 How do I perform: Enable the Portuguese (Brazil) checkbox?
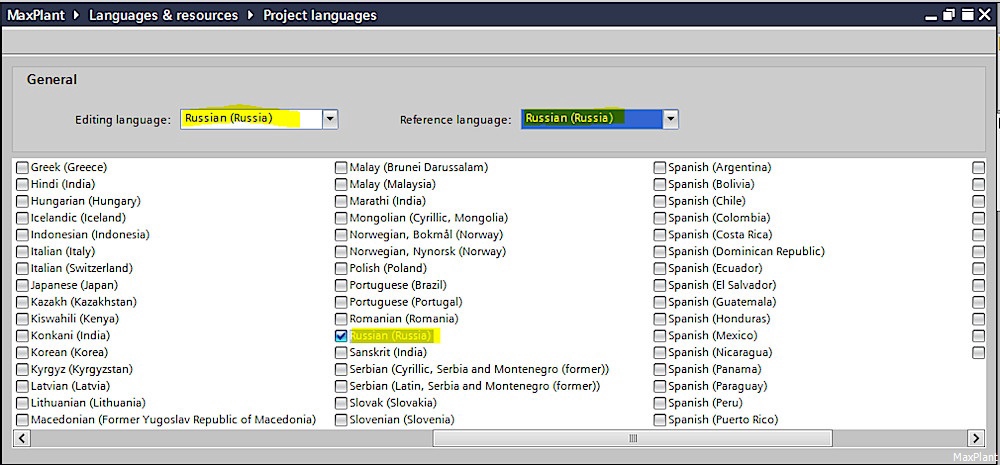[x=341, y=285]
